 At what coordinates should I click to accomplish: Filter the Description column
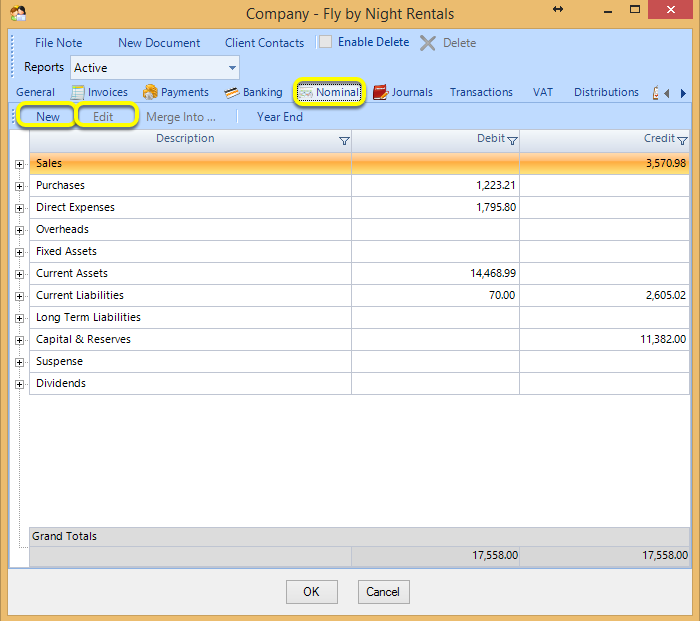click(344, 141)
